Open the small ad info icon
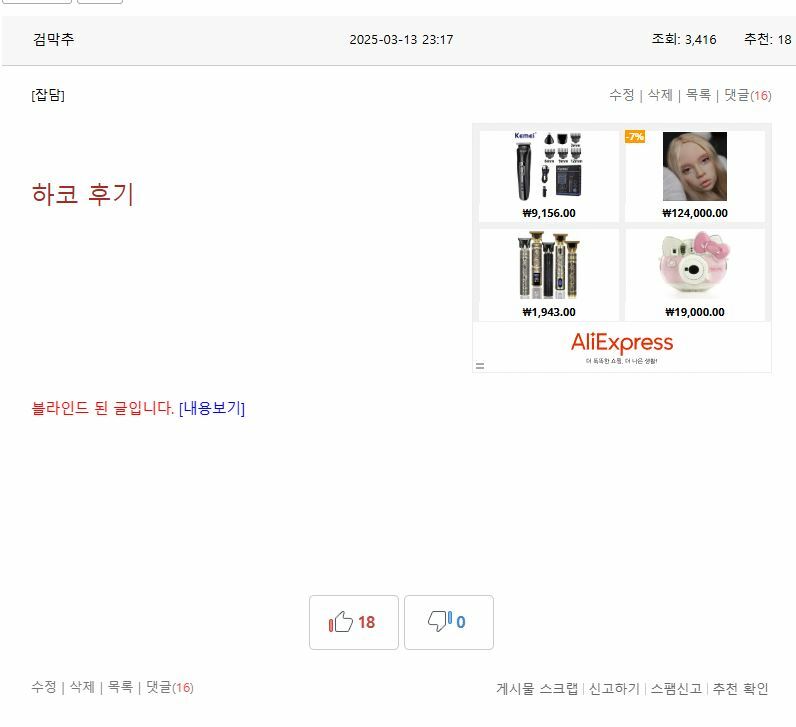The height and width of the screenshot is (727, 796). [x=480, y=366]
